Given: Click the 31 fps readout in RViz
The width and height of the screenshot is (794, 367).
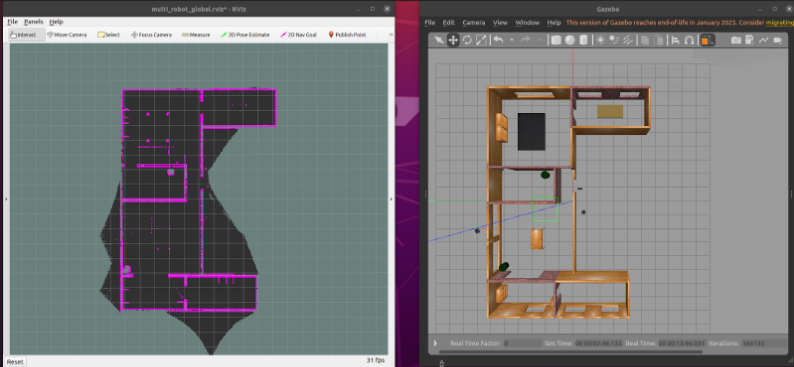Looking at the screenshot, I should [374, 360].
